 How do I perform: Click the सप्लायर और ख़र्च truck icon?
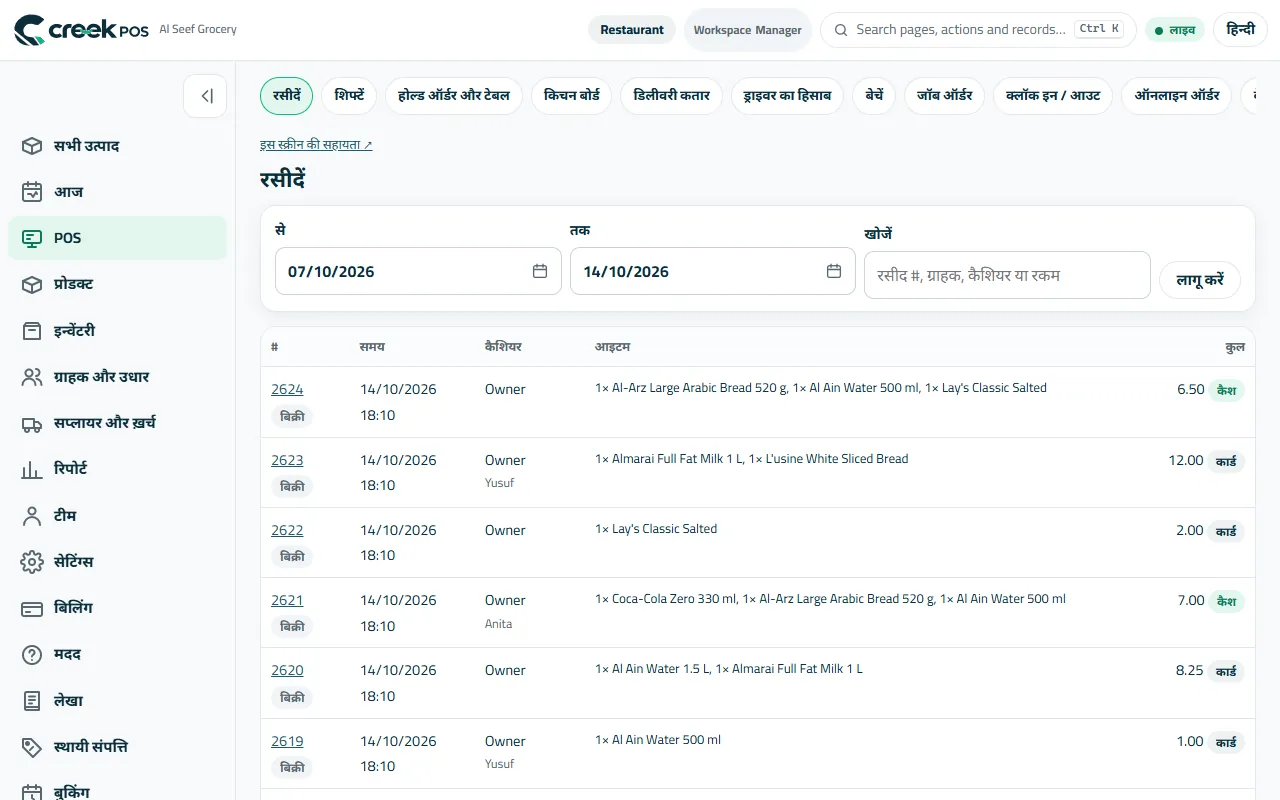click(x=32, y=423)
